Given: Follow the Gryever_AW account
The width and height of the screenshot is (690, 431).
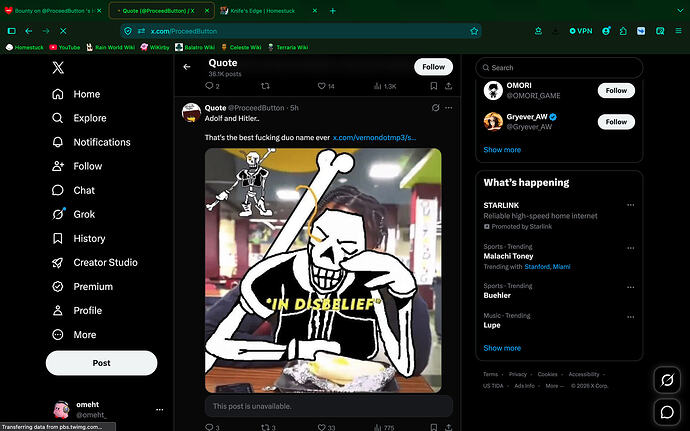Looking at the screenshot, I should pos(616,122).
